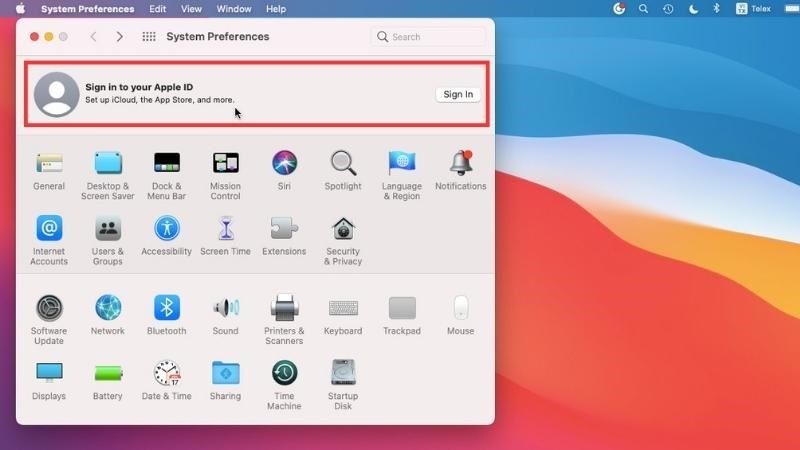This screenshot has height=450, width=800.
Task: Open Battery preferences
Action: [x=108, y=381]
